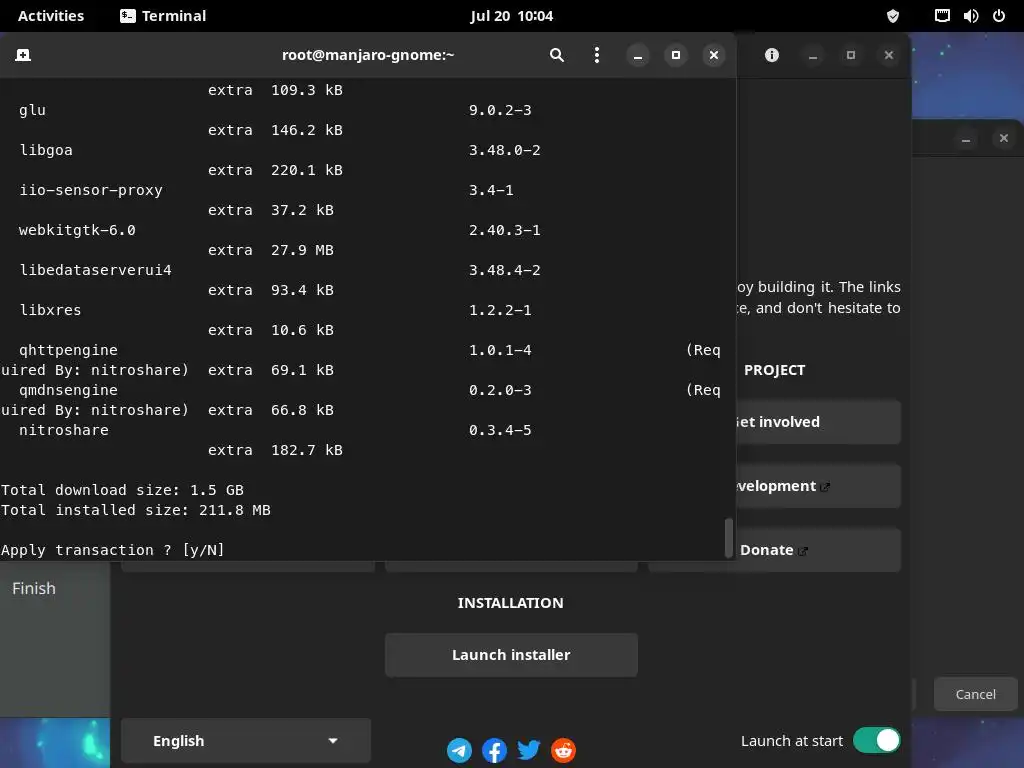This screenshot has height=768, width=1024.
Task: Maximize the Manjaro Hello window
Action: 851,56
